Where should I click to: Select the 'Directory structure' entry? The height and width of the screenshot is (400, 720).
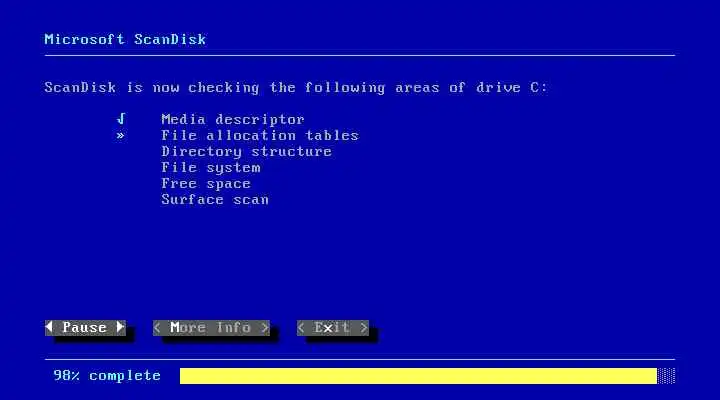(247, 152)
